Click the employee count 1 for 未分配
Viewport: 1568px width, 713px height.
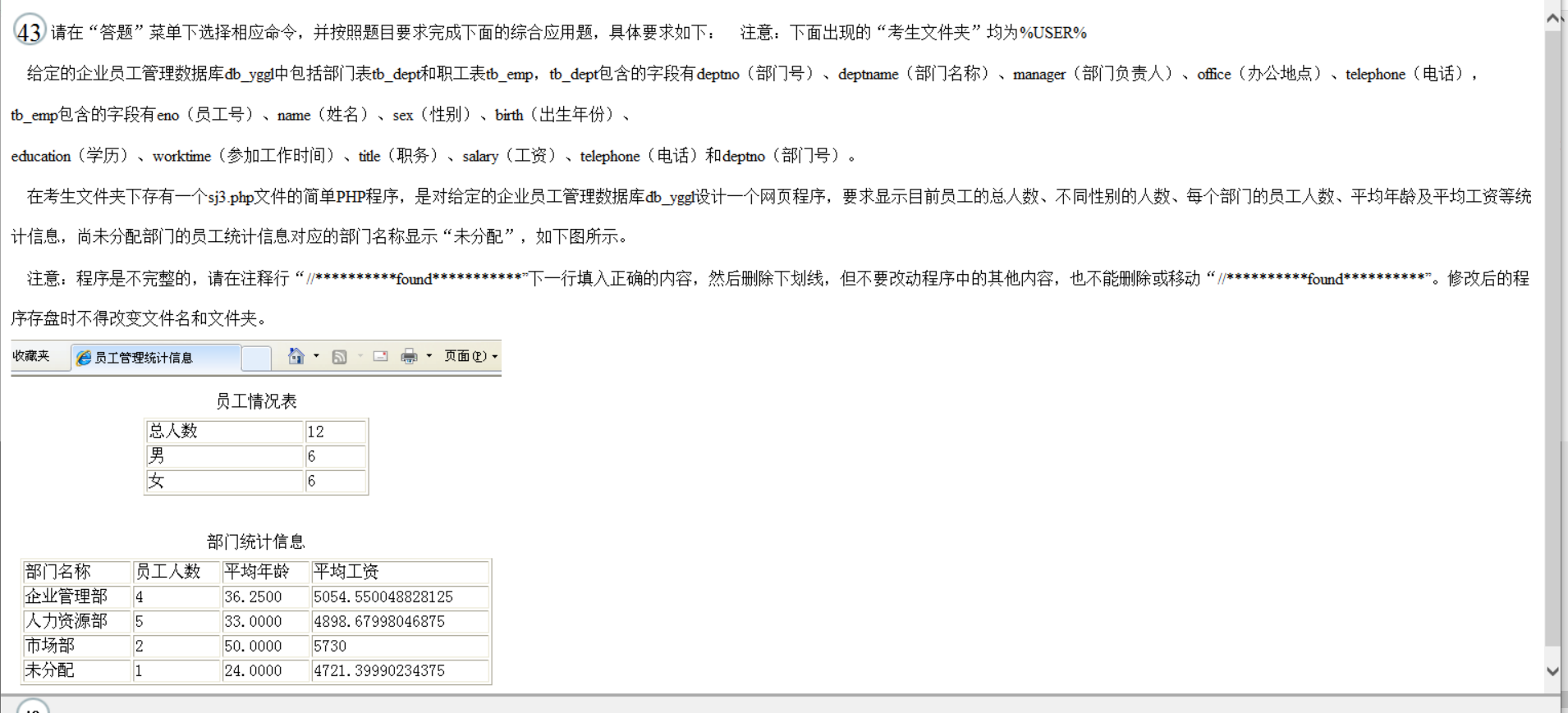click(177, 670)
